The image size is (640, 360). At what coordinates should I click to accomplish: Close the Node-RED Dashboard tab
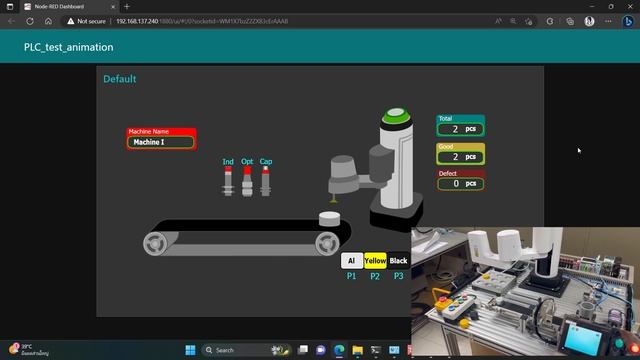pyautogui.click(x=113, y=7)
